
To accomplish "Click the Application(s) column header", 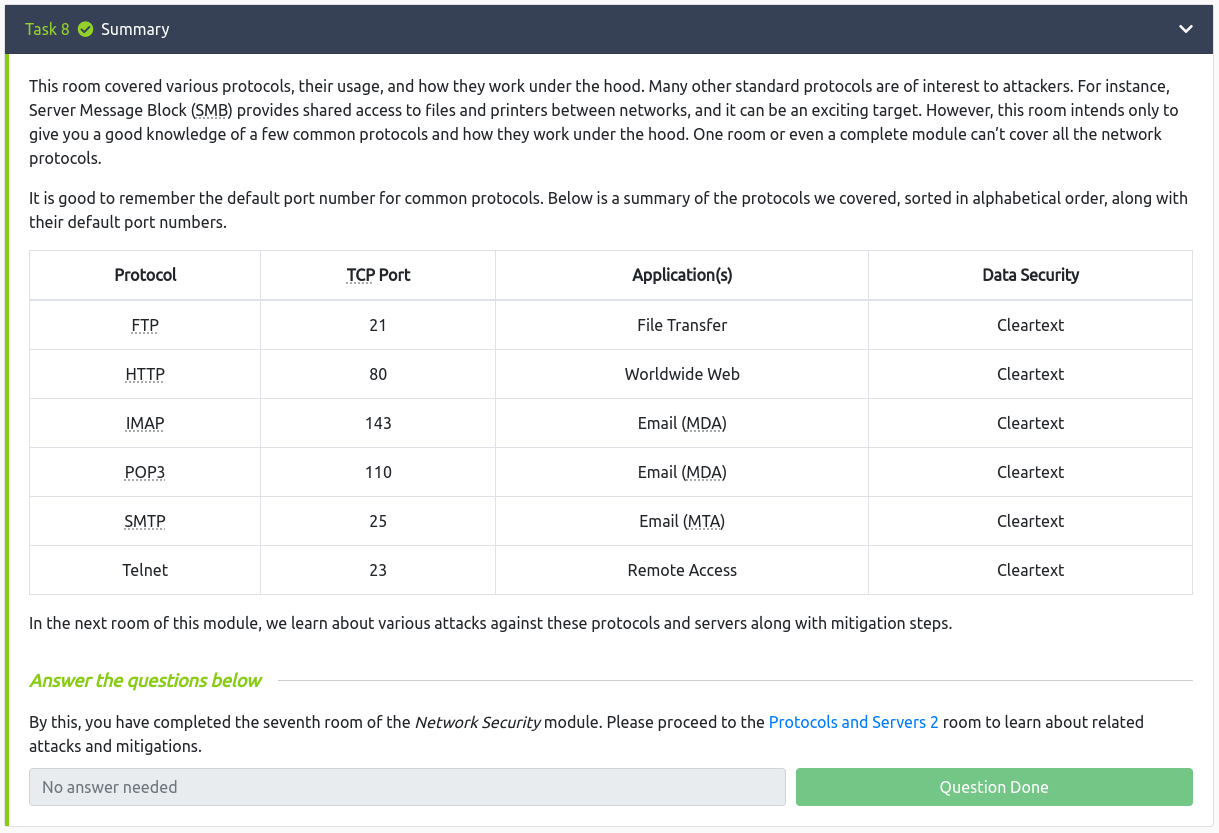I will (682, 275).
